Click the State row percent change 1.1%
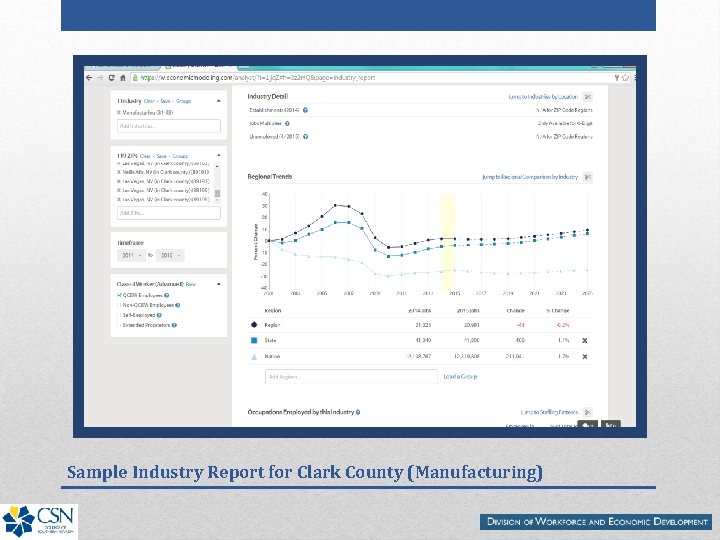This screenshot has width=720, height=540. tap(563, 341)
